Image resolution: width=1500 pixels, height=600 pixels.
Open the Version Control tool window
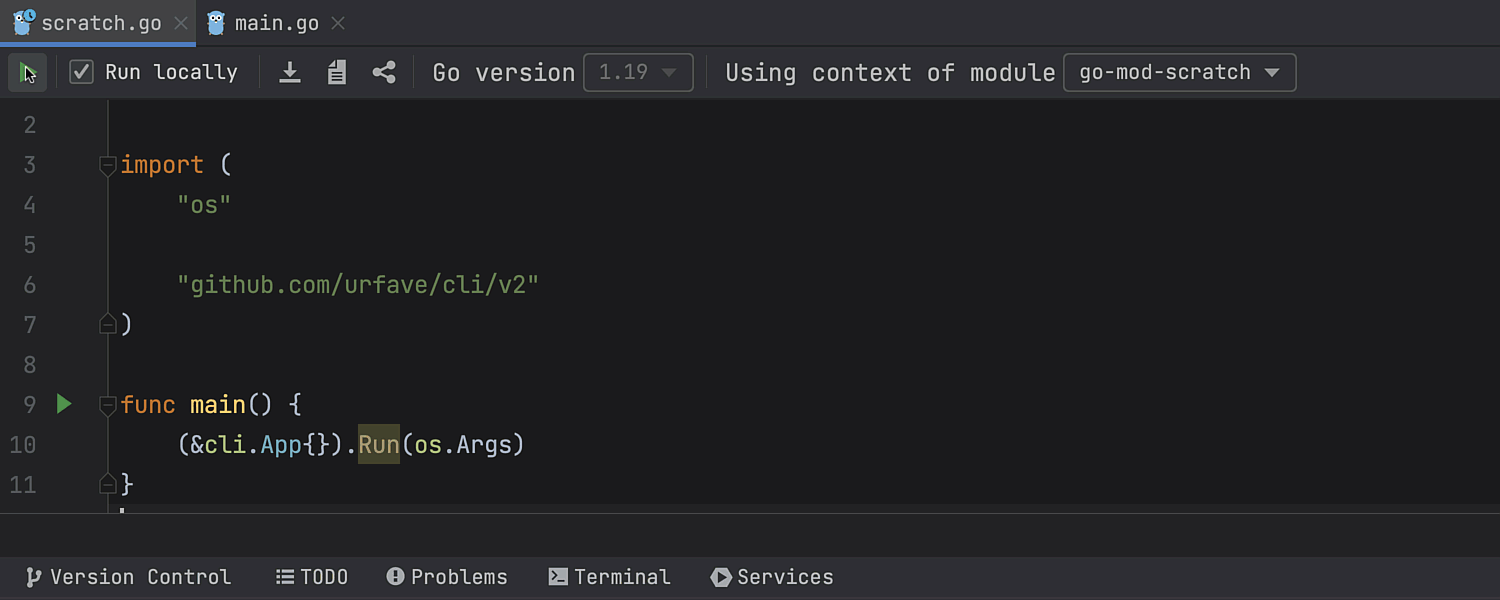coord(129,577)
